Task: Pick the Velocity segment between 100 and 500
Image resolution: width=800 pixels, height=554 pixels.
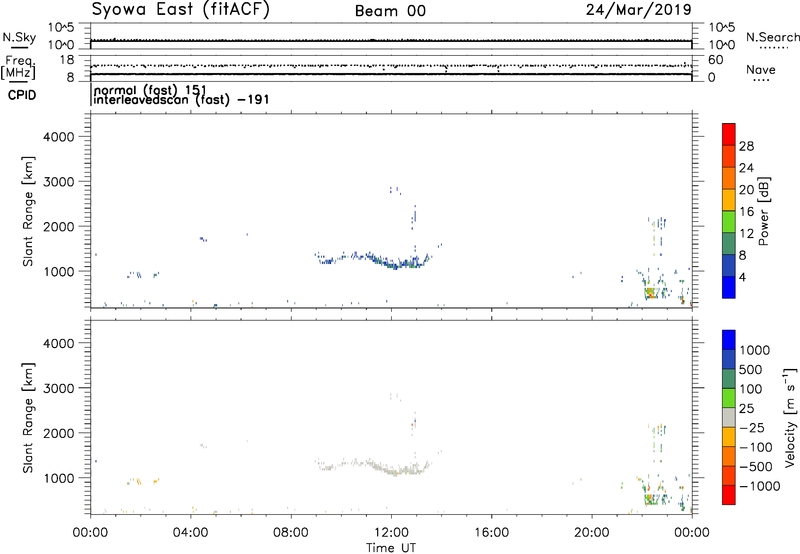Action: tap(729, 379)
